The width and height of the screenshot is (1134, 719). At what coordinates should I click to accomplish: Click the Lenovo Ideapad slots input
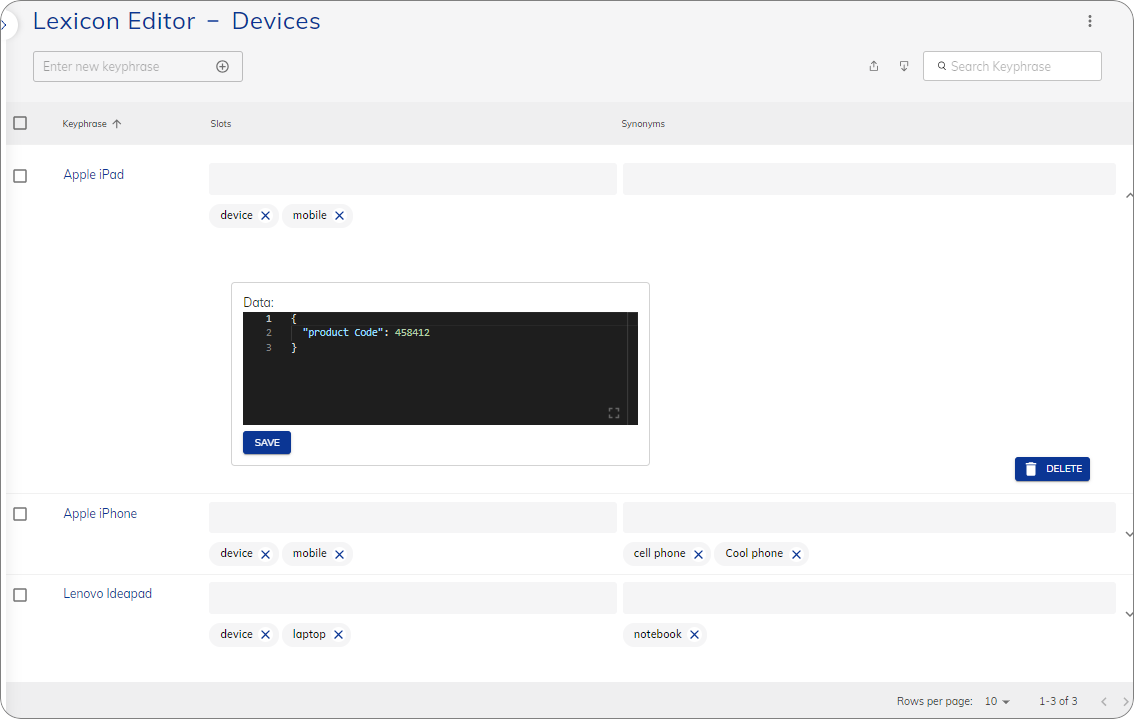pos(413,598)
